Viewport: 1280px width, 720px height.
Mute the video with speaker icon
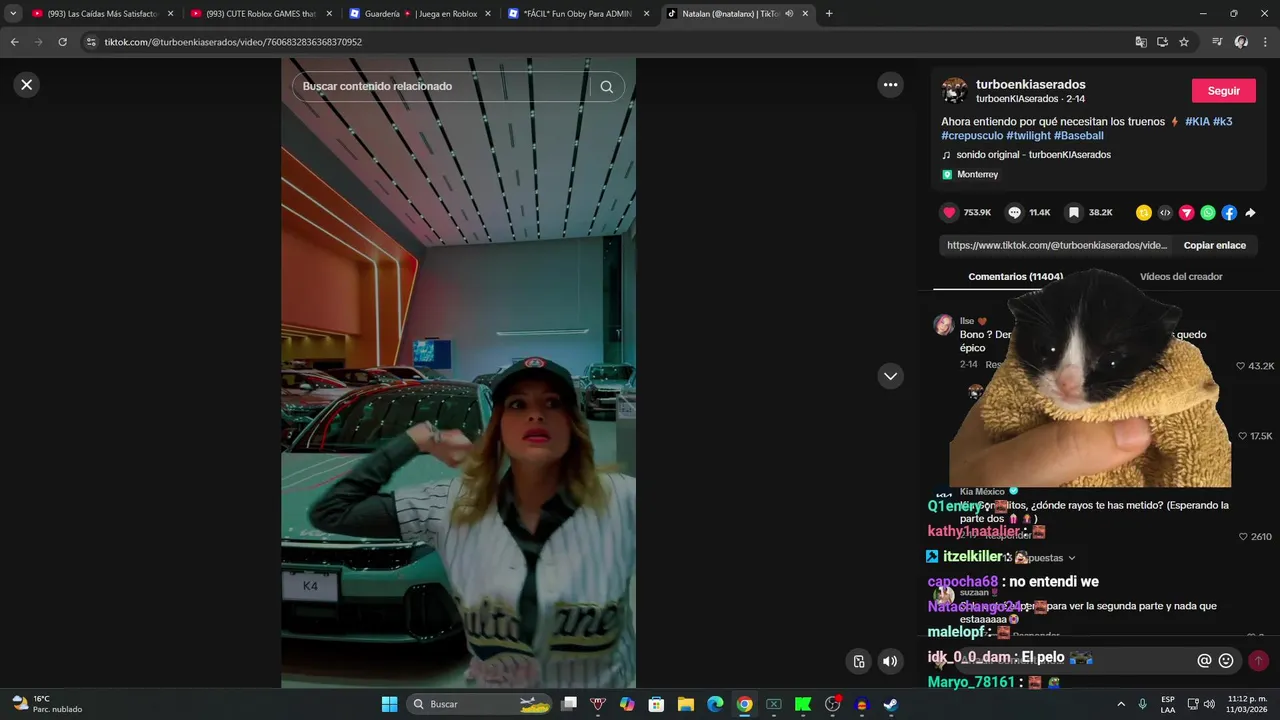(x=890, y=661)
